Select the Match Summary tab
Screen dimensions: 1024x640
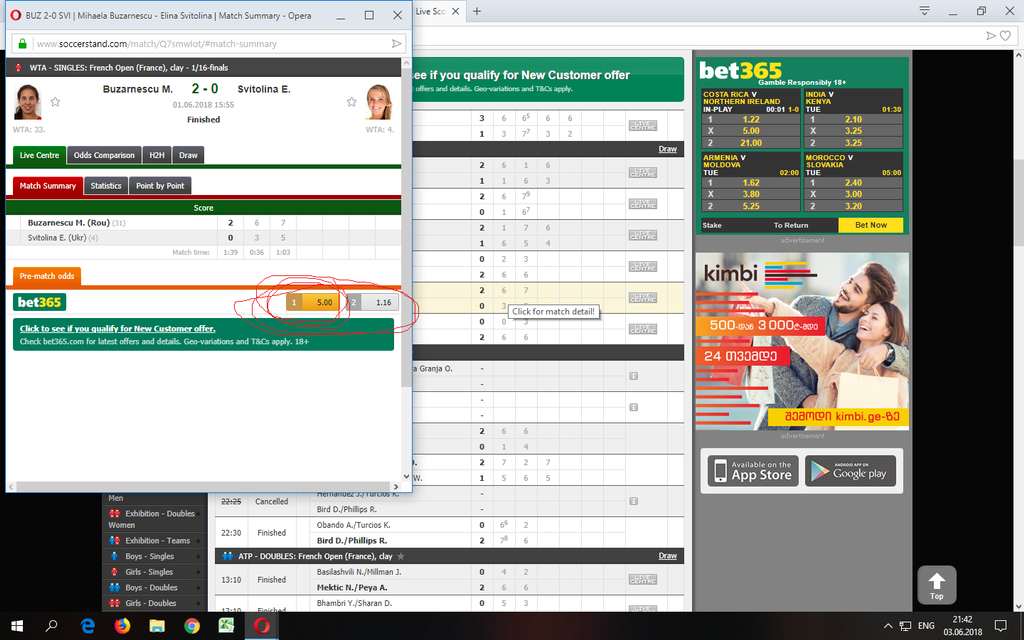click(x=48, y=186)
